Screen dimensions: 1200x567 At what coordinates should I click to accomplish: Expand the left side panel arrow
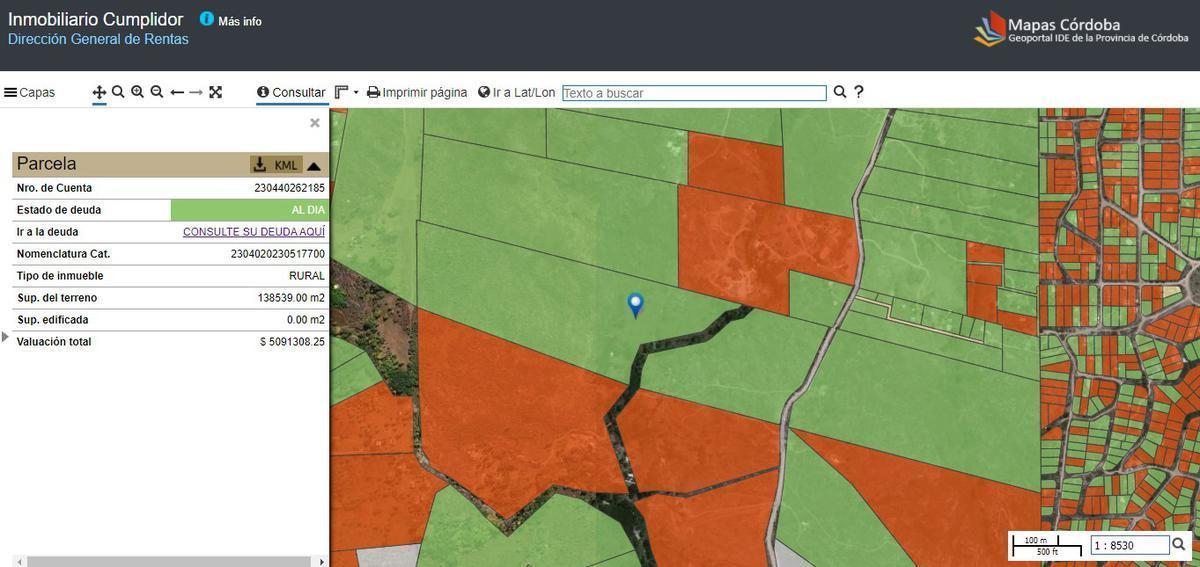(5, 337)
